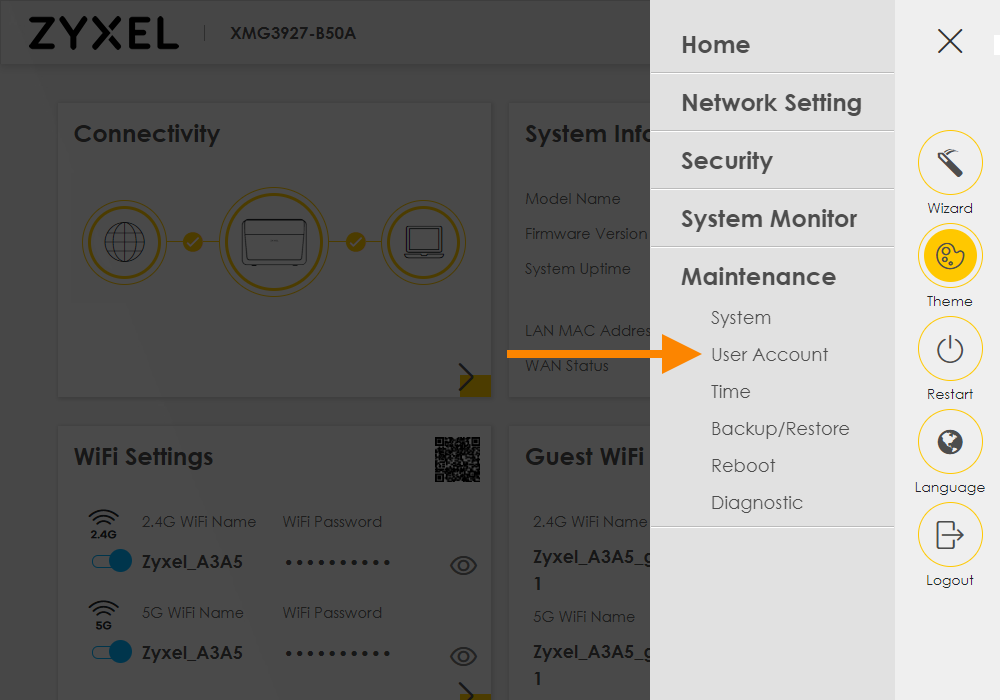The height and width of the screenshot is (700, 1000).
Task: Select Backup/Restore in Maintenance menu
Action: [x=780, y=429]
